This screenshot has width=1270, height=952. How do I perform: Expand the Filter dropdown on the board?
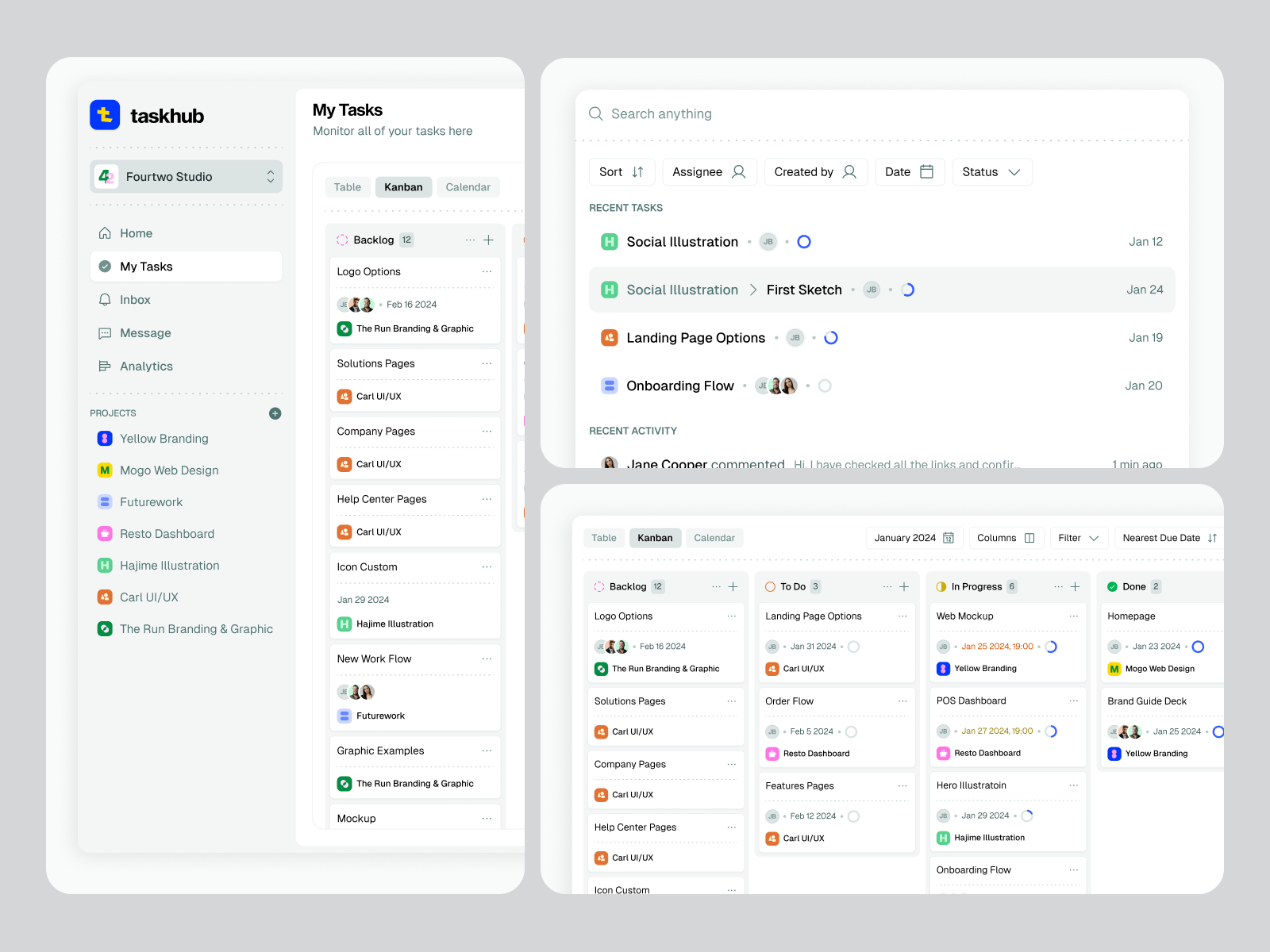pyautogui.click(x=1079, y=538)
